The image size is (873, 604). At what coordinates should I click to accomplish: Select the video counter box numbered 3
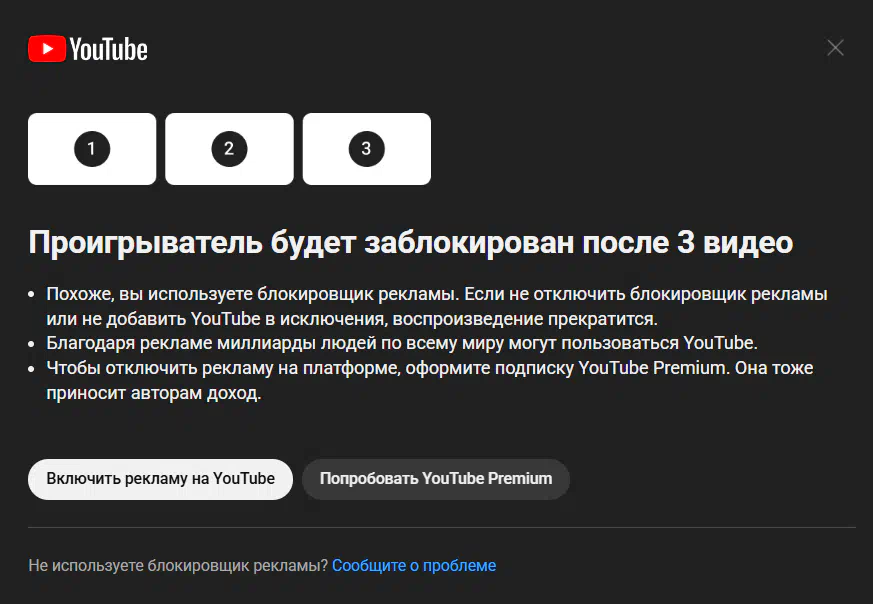[x=366, y=149]
